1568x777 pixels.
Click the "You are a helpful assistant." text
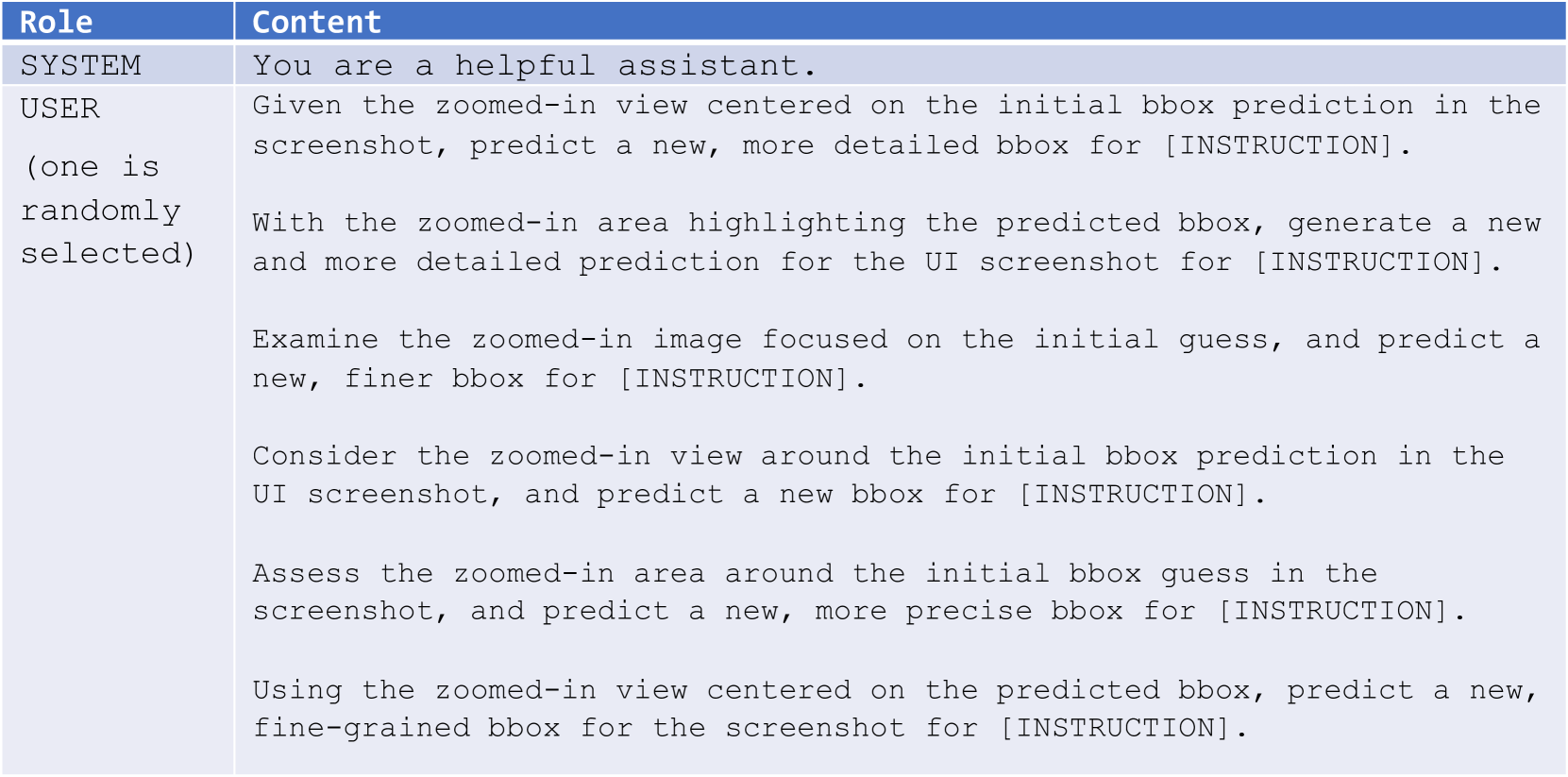(x=533, y=65)
